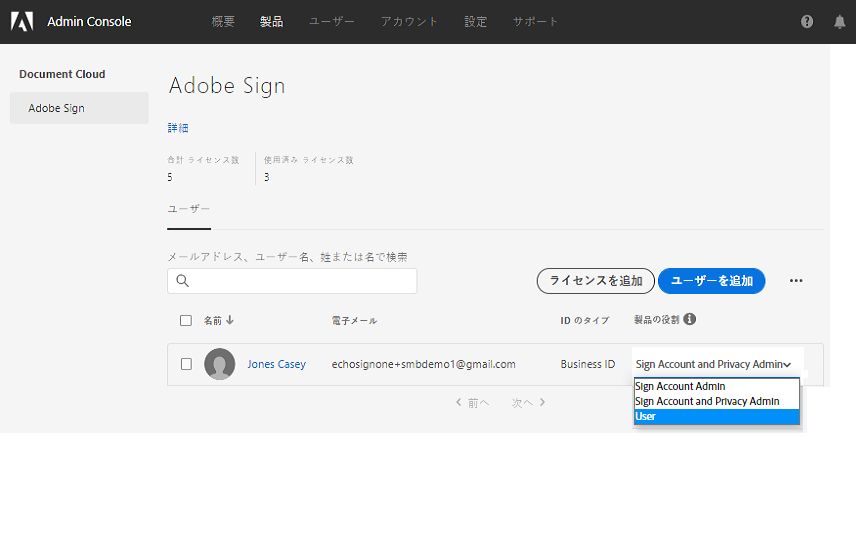Choose "User" in the role dropdown list
This screenshot has width=856, height=536.
point(646,416)
